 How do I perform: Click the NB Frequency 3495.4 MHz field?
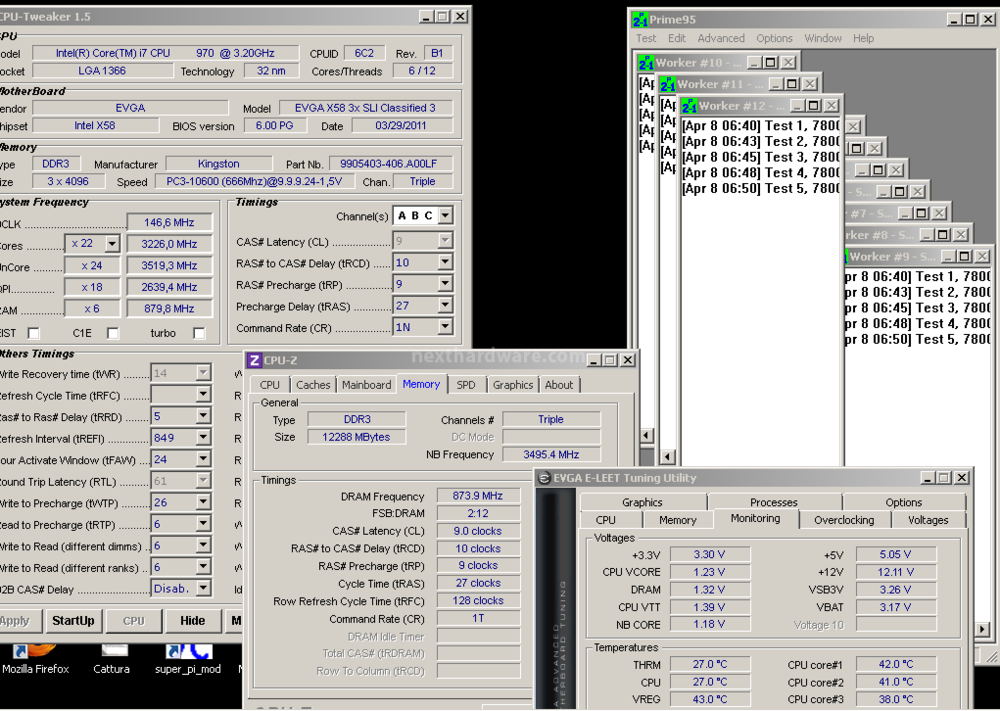[x=551, y=454]
